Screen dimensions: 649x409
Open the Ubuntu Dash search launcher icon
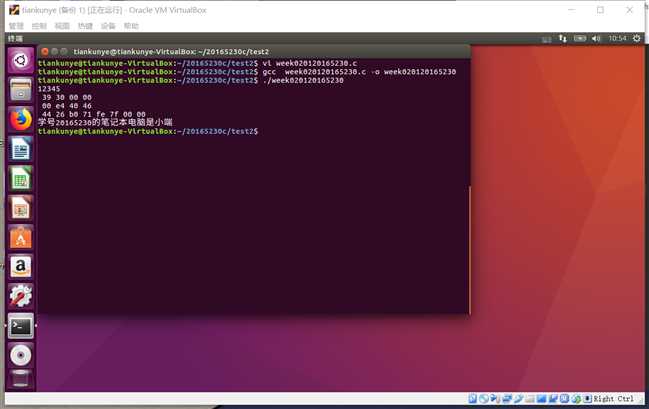[x=20, y=60]
